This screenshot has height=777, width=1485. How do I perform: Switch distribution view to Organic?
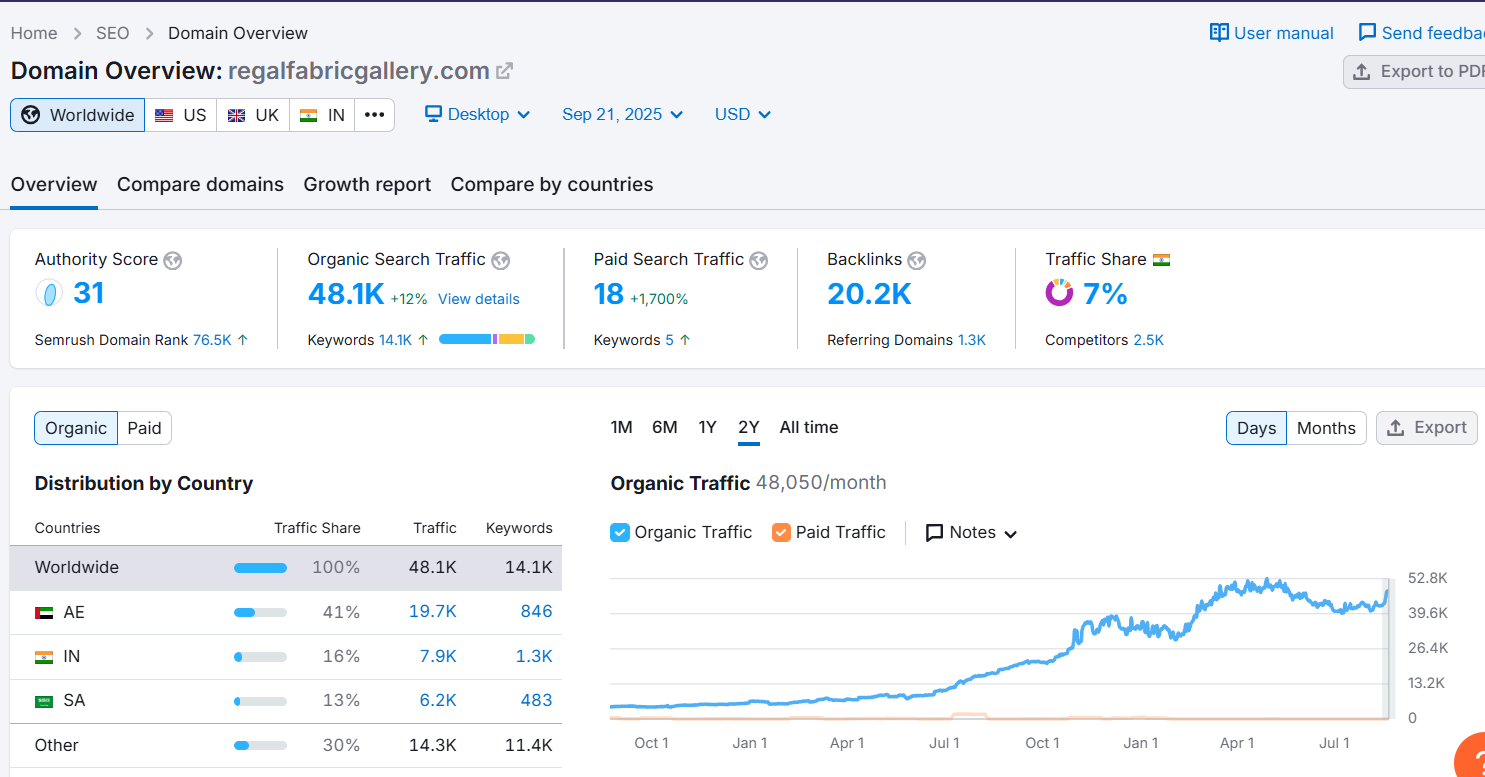(76, 428)
